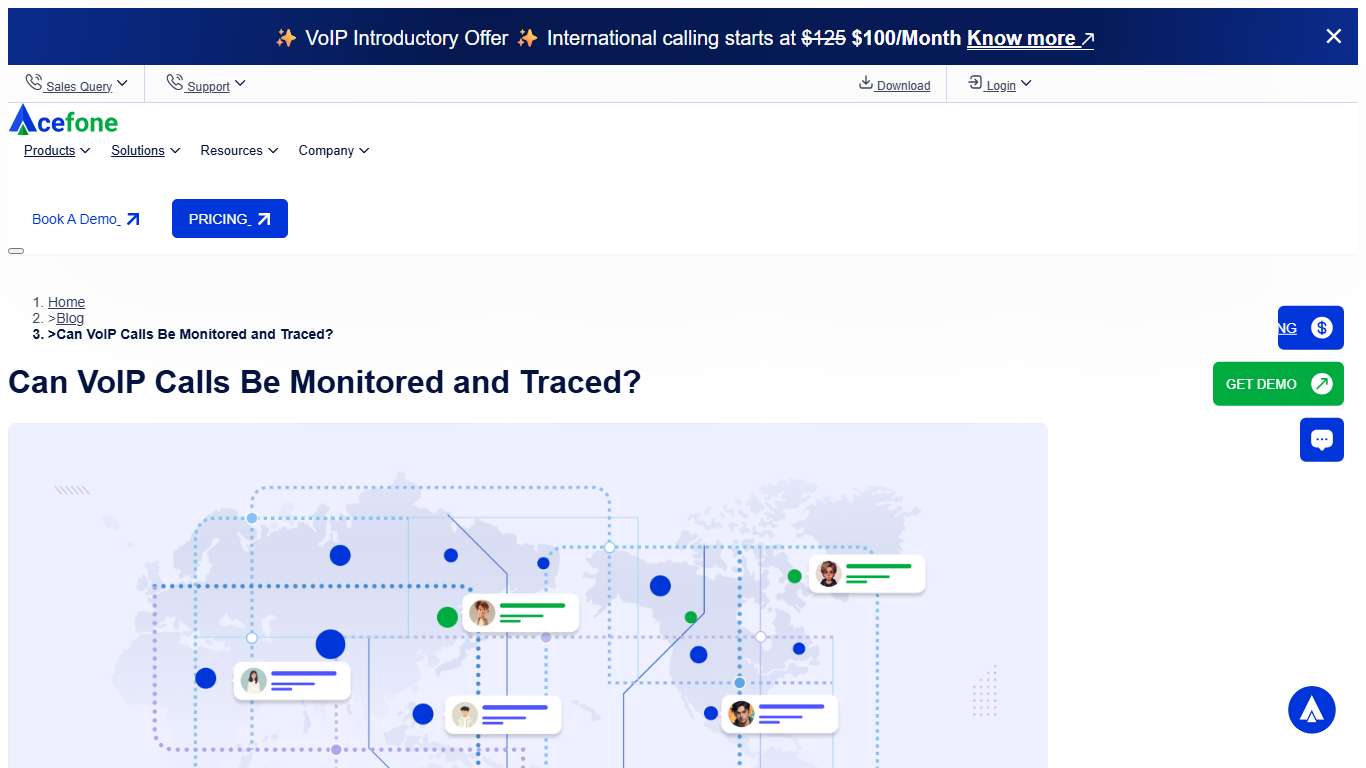Click the PRICING button

[229, 218]
